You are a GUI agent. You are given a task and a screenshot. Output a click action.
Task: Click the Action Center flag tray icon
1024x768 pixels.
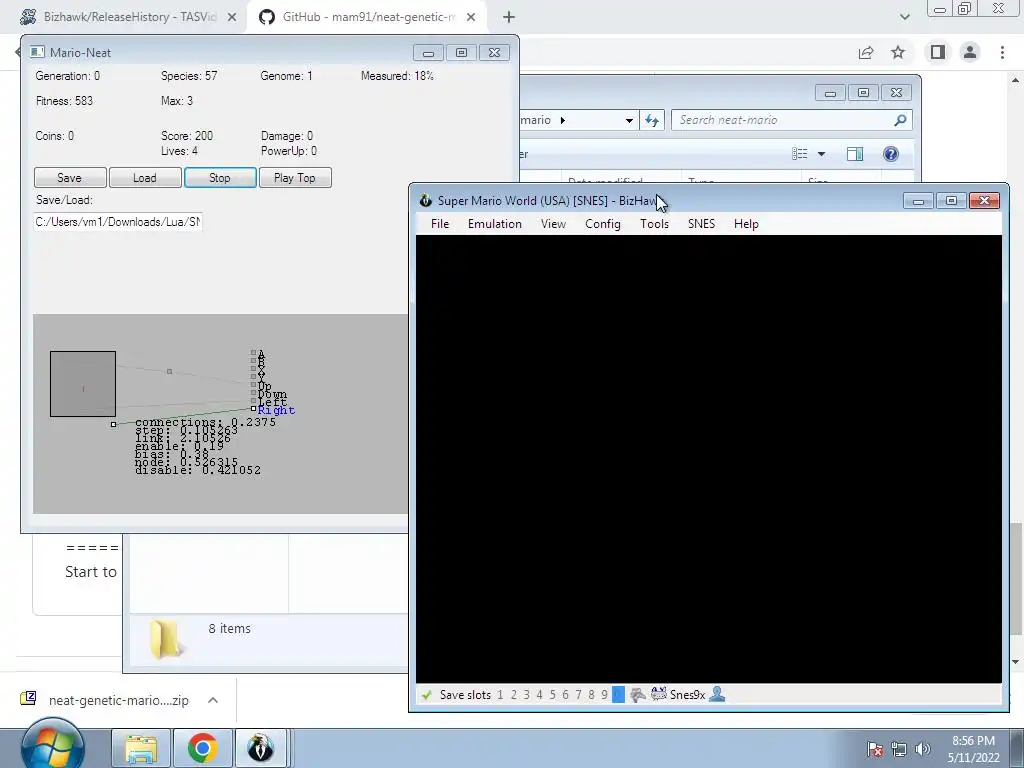(x=875, y=749)
